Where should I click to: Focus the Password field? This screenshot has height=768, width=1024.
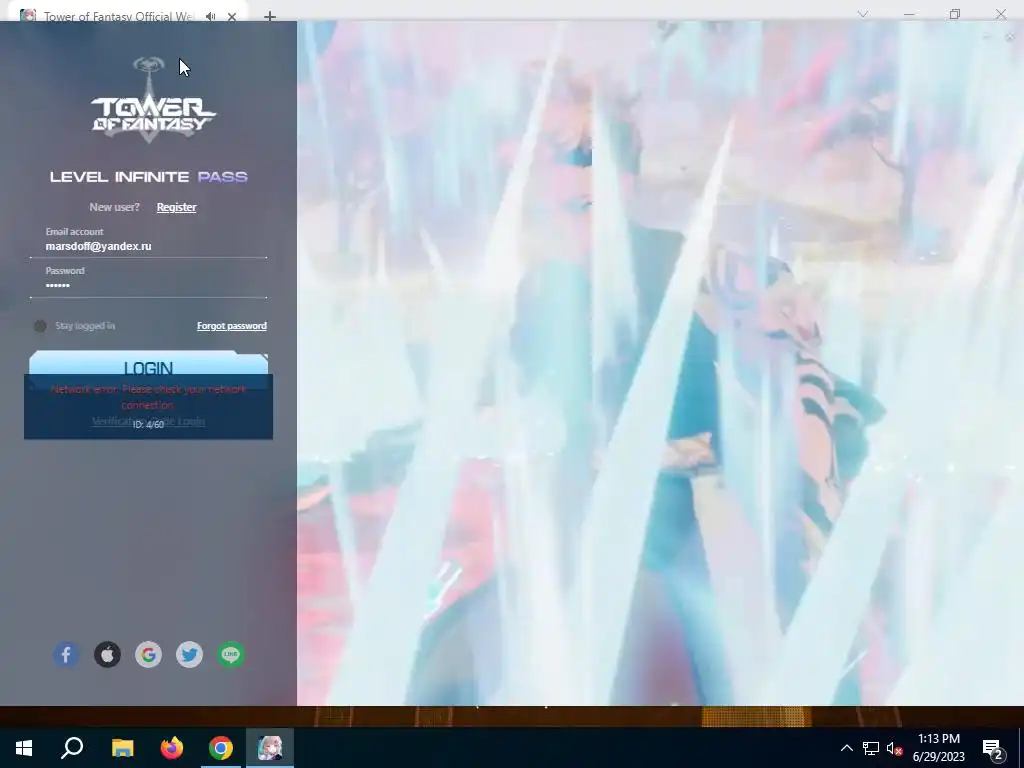(148, 285)
